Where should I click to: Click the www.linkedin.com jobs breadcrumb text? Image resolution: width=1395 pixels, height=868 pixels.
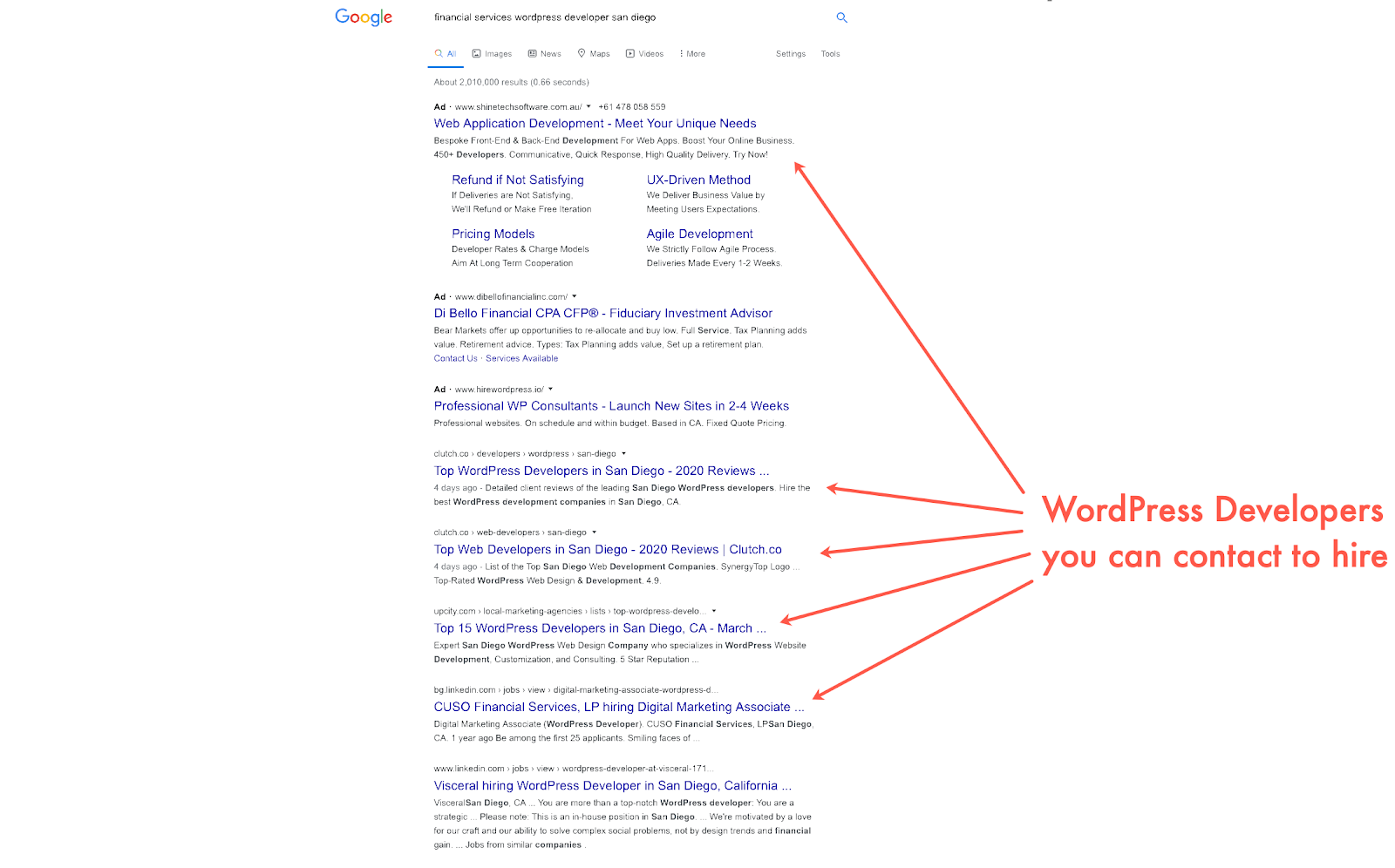pos(574,769)
